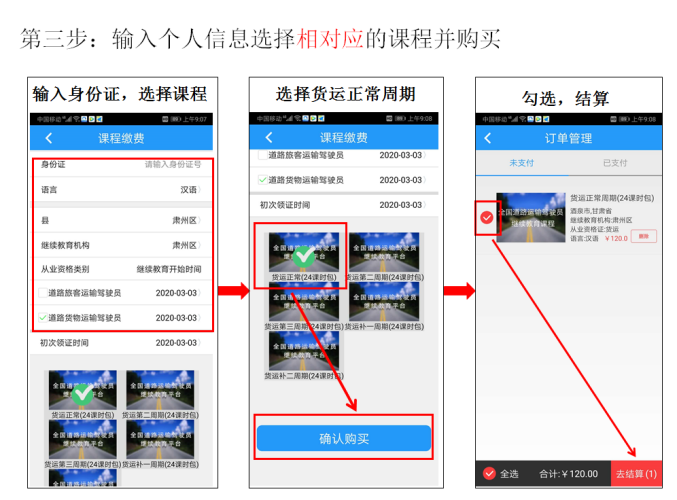Viewport: 677px width, 500px height.
Task: Toggle 全选 select-all checkbox
Action: pos(489,473)
